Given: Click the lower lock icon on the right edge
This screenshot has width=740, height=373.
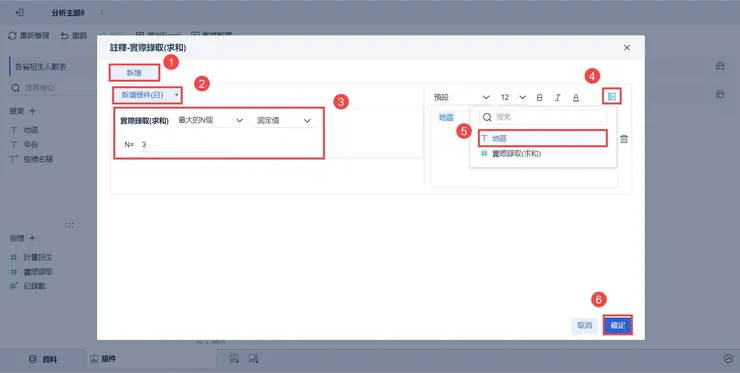Looking at the screenshot, I should pos(720,94).
